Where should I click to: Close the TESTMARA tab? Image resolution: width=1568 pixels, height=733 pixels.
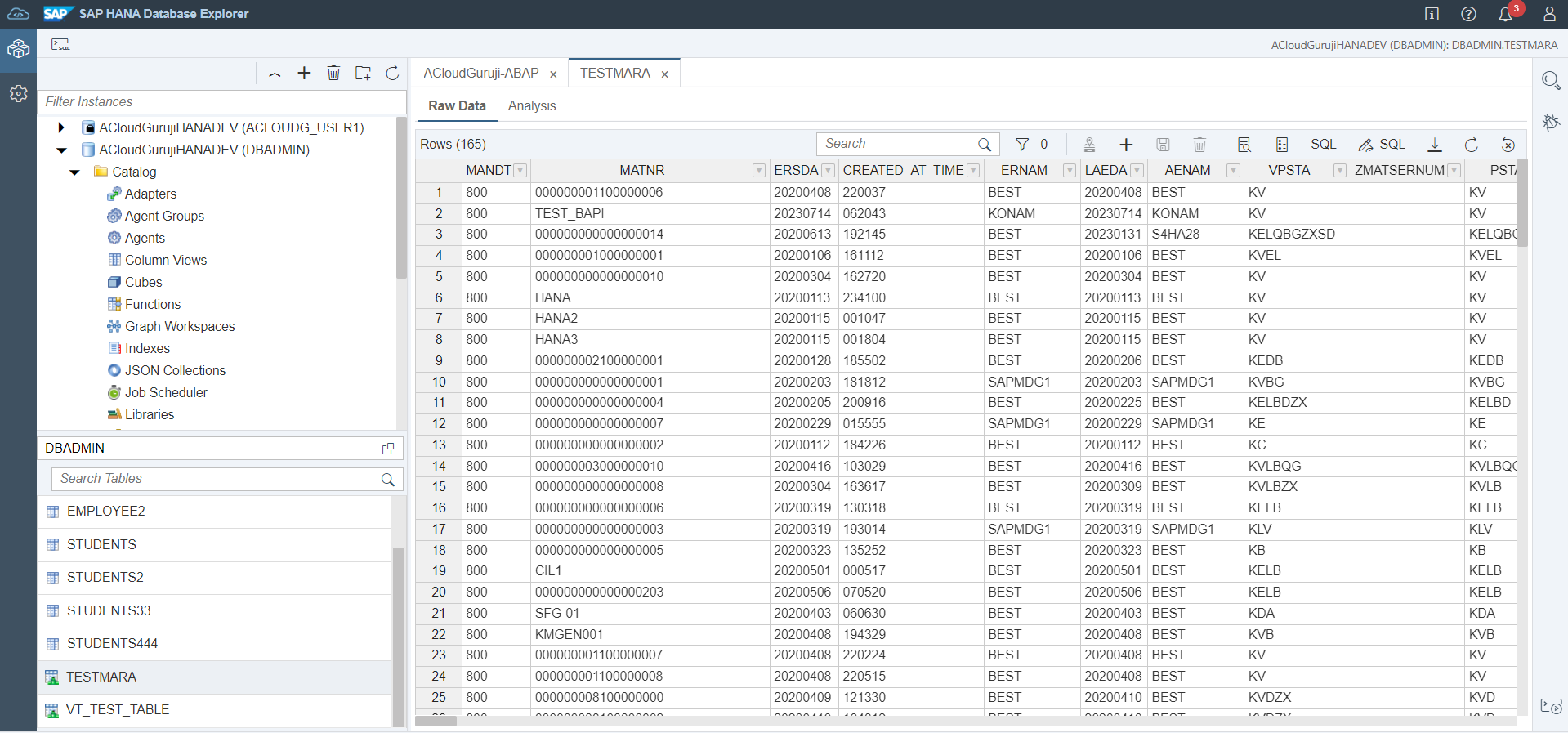click(665, 74)
